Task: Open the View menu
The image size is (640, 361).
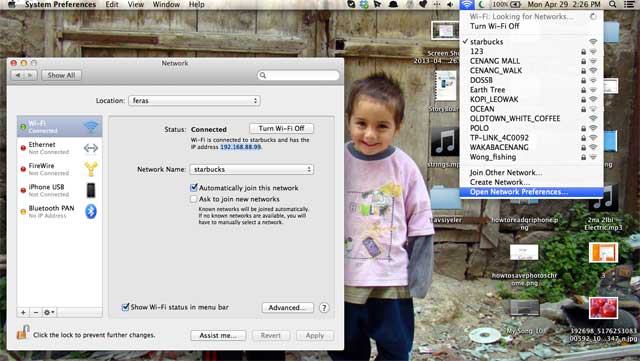Action: click(136, 4)
